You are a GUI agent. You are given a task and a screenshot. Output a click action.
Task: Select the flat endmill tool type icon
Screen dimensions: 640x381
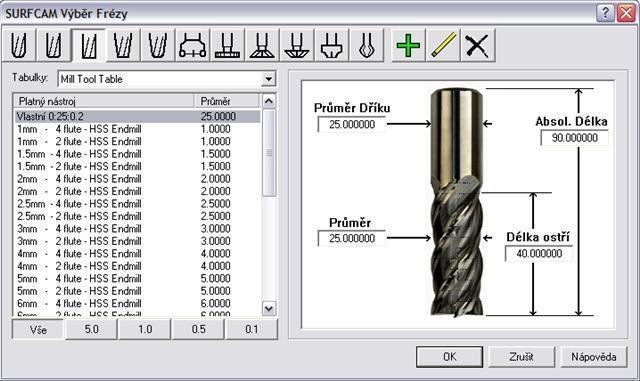point(88,45)
